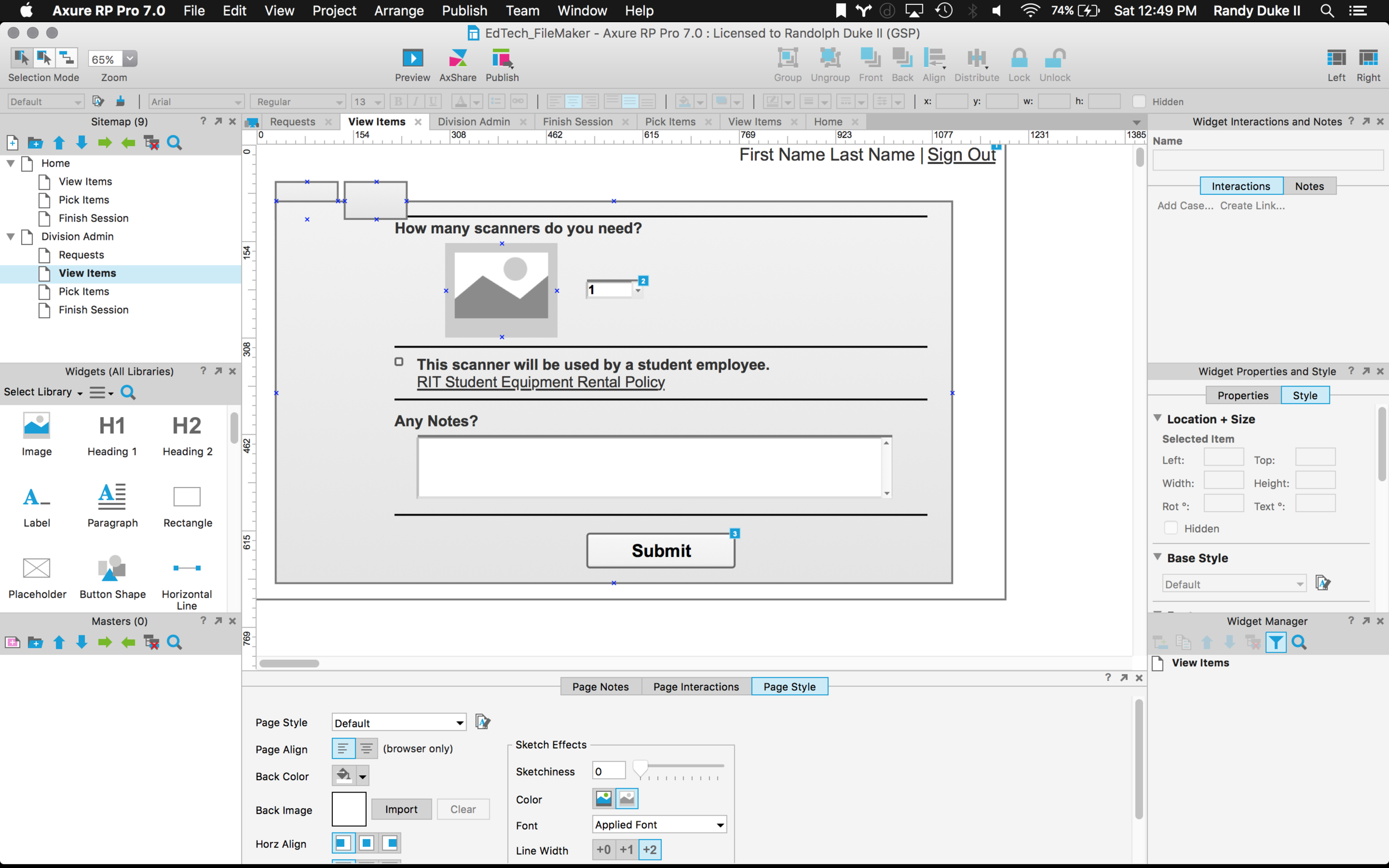This screenshot has width=1389, height=868.
Task: Collapse the Home tree node
Action: click(x=11, y=163)
